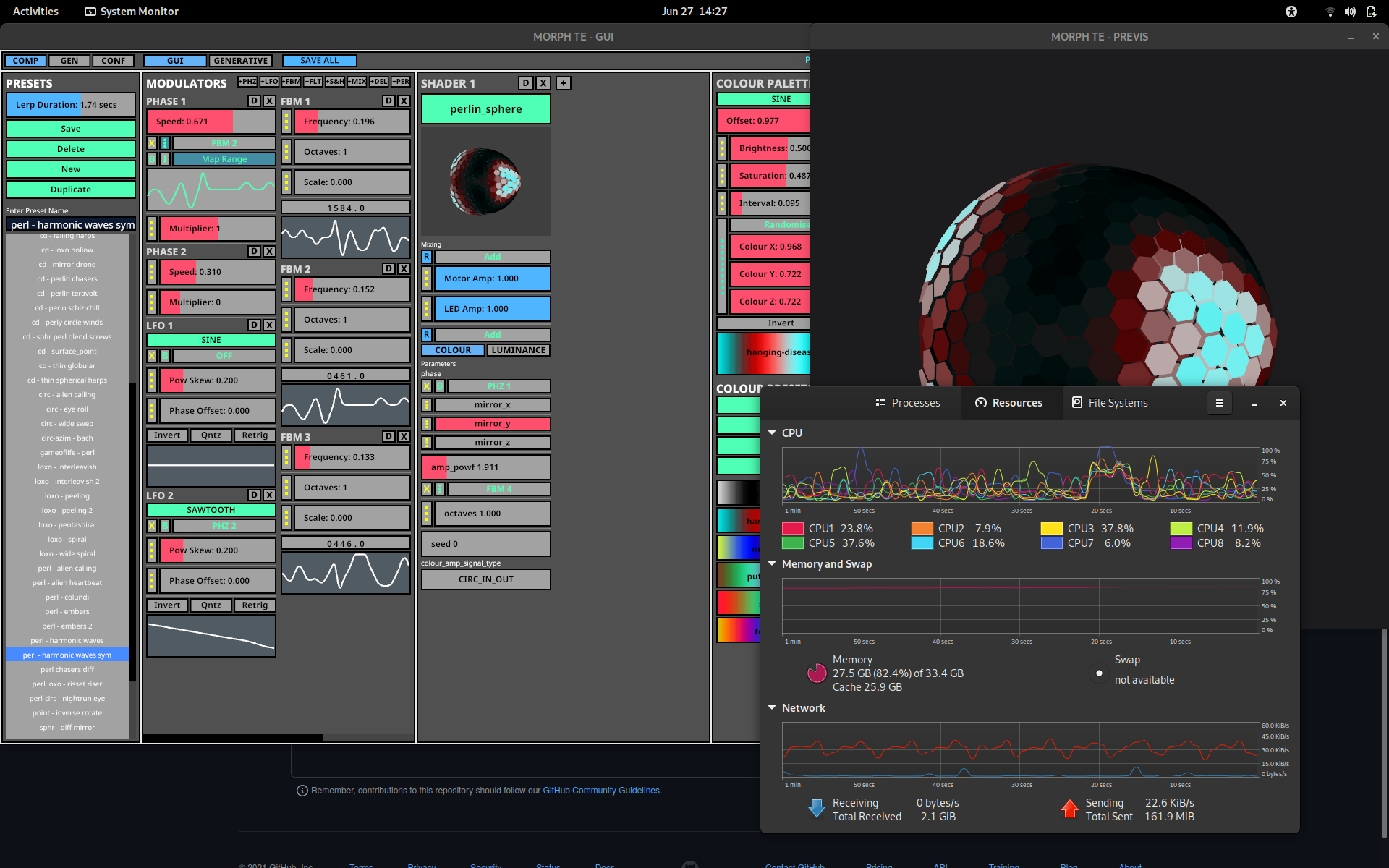This screenshot has width=1389, height=868.
Task: Add a delay modulator using +DEL
Action: [x=379, y=82]
